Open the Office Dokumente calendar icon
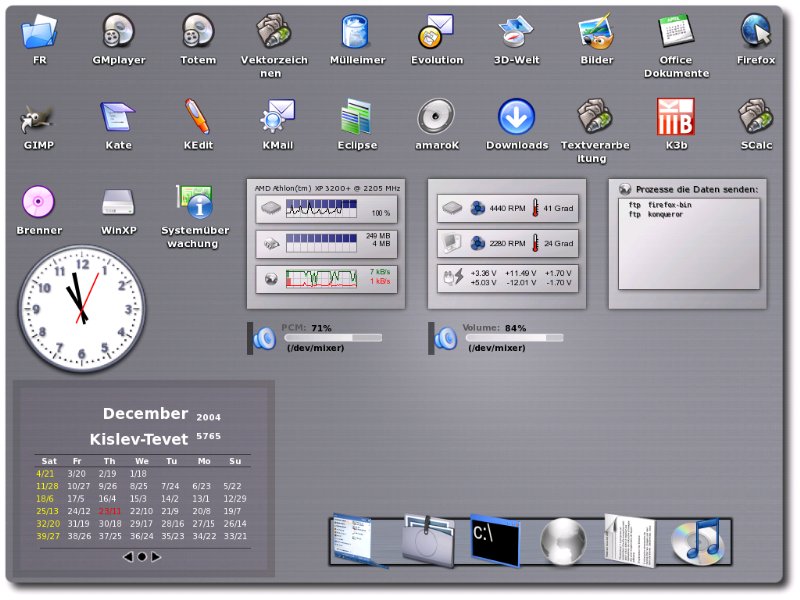The width and height of the screenshot is (800, 600). 676,31
